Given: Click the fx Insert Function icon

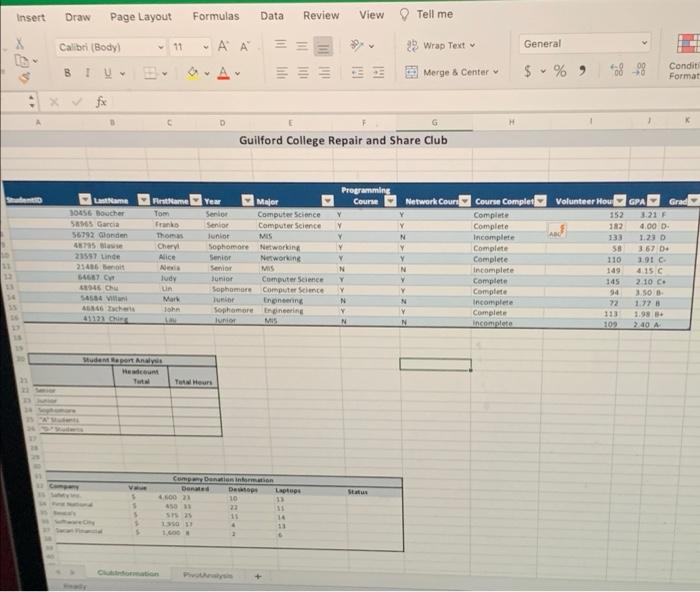Looking at the screenshot, I should point(101,102).
